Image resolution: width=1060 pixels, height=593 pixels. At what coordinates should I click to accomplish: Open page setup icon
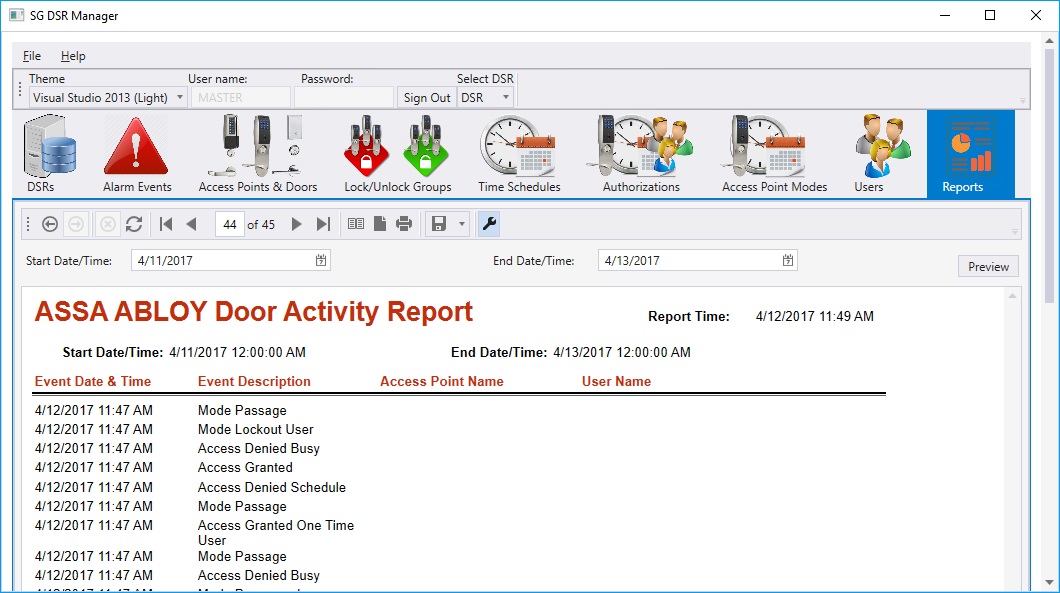click(x=380, y=224)
